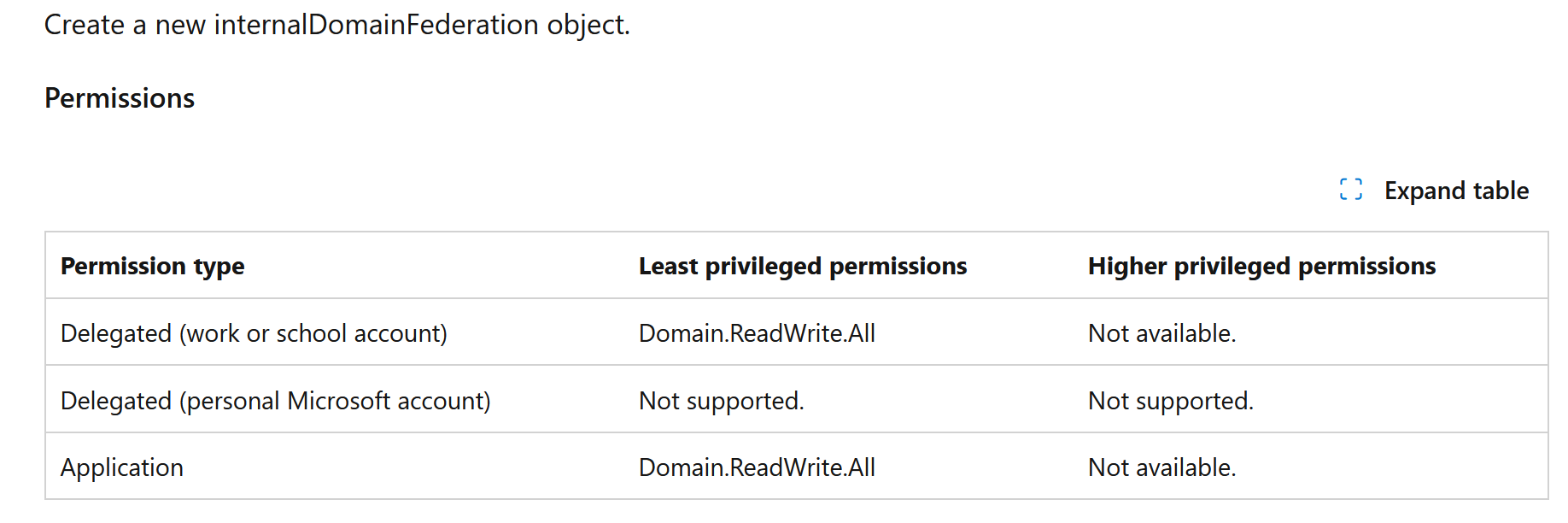Click the Permissions section heading

pos(120,98)
